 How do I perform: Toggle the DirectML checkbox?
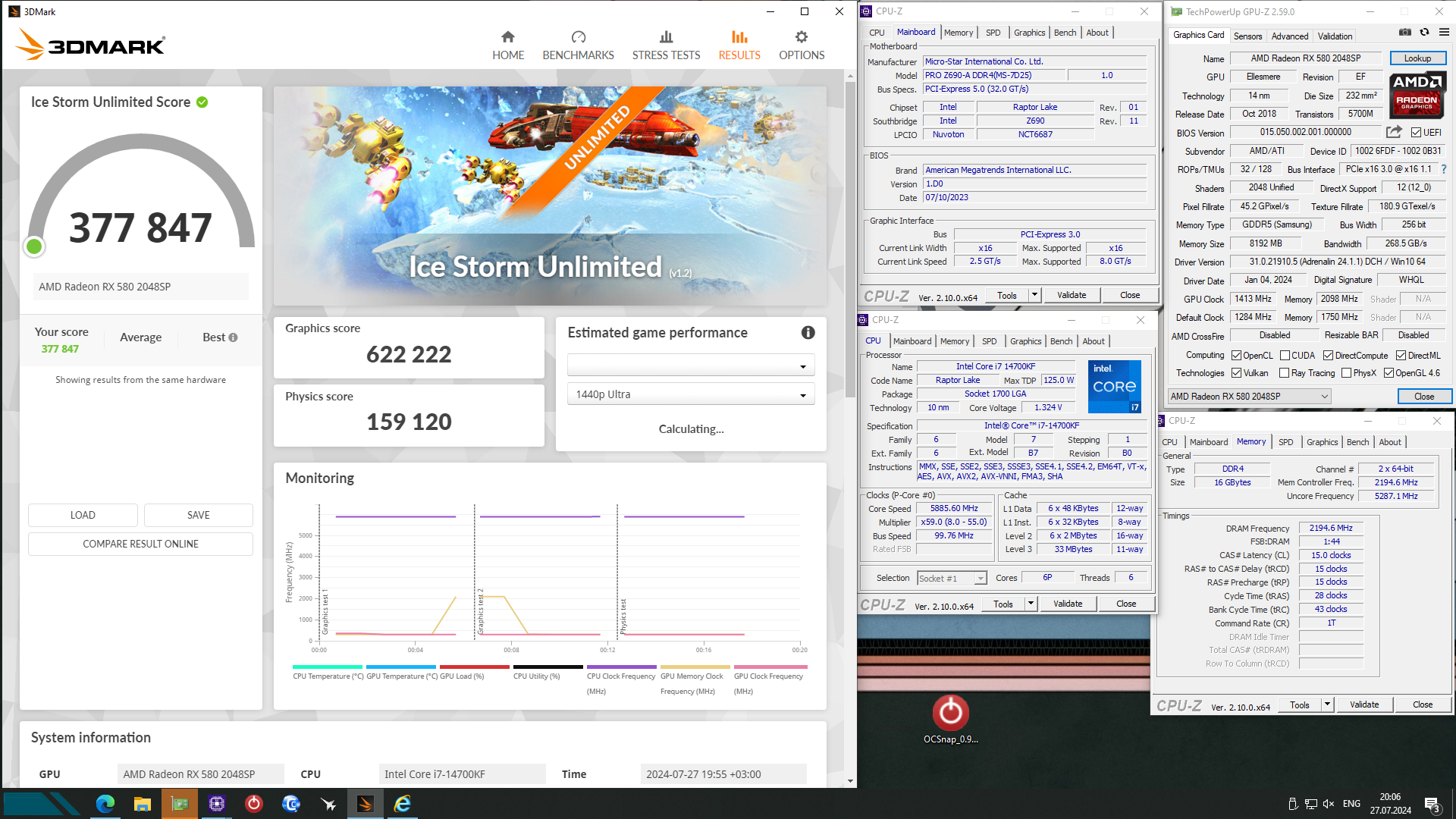point(1401,356)
